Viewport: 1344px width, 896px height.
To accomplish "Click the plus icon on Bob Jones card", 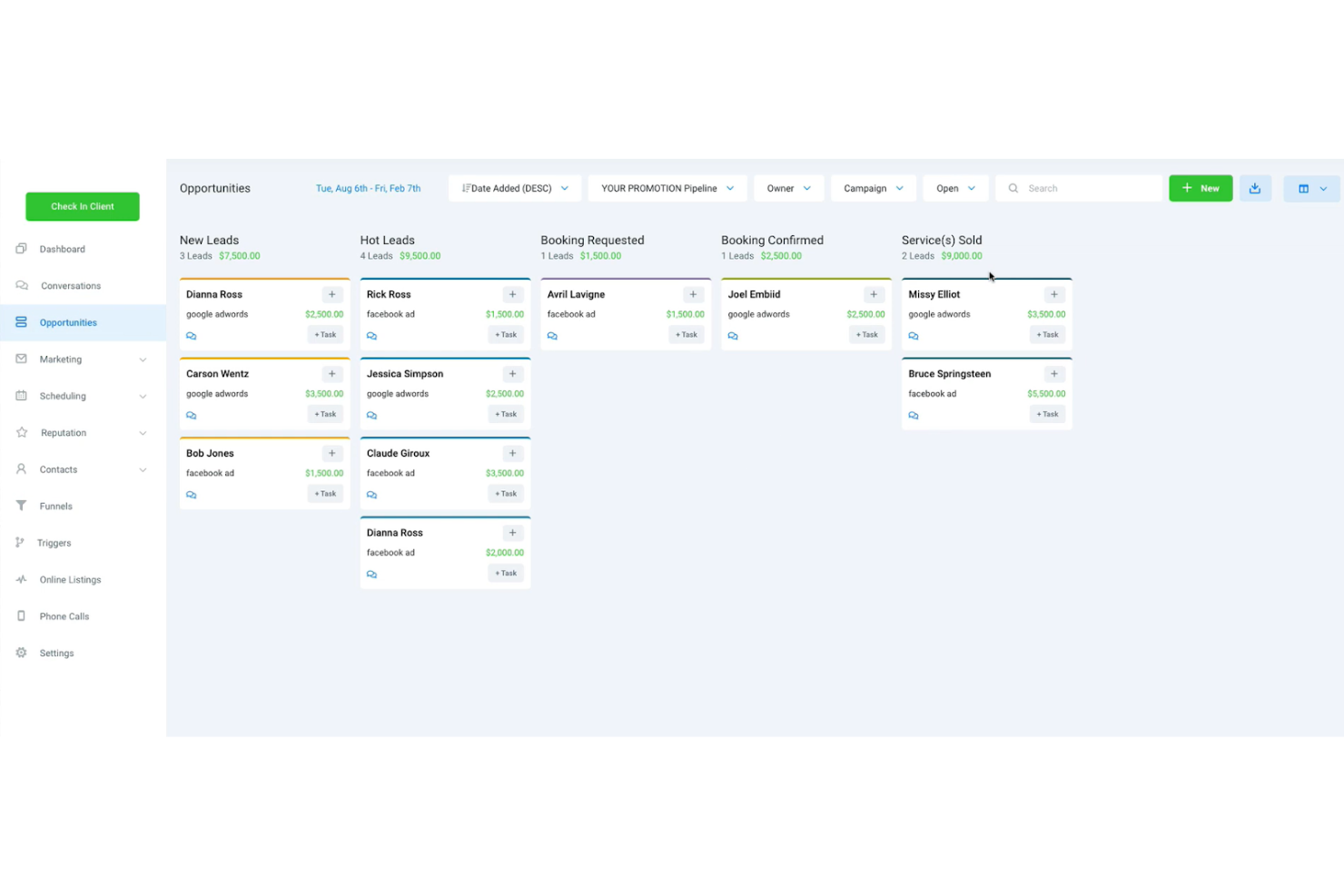I will (x=332, y=453).
